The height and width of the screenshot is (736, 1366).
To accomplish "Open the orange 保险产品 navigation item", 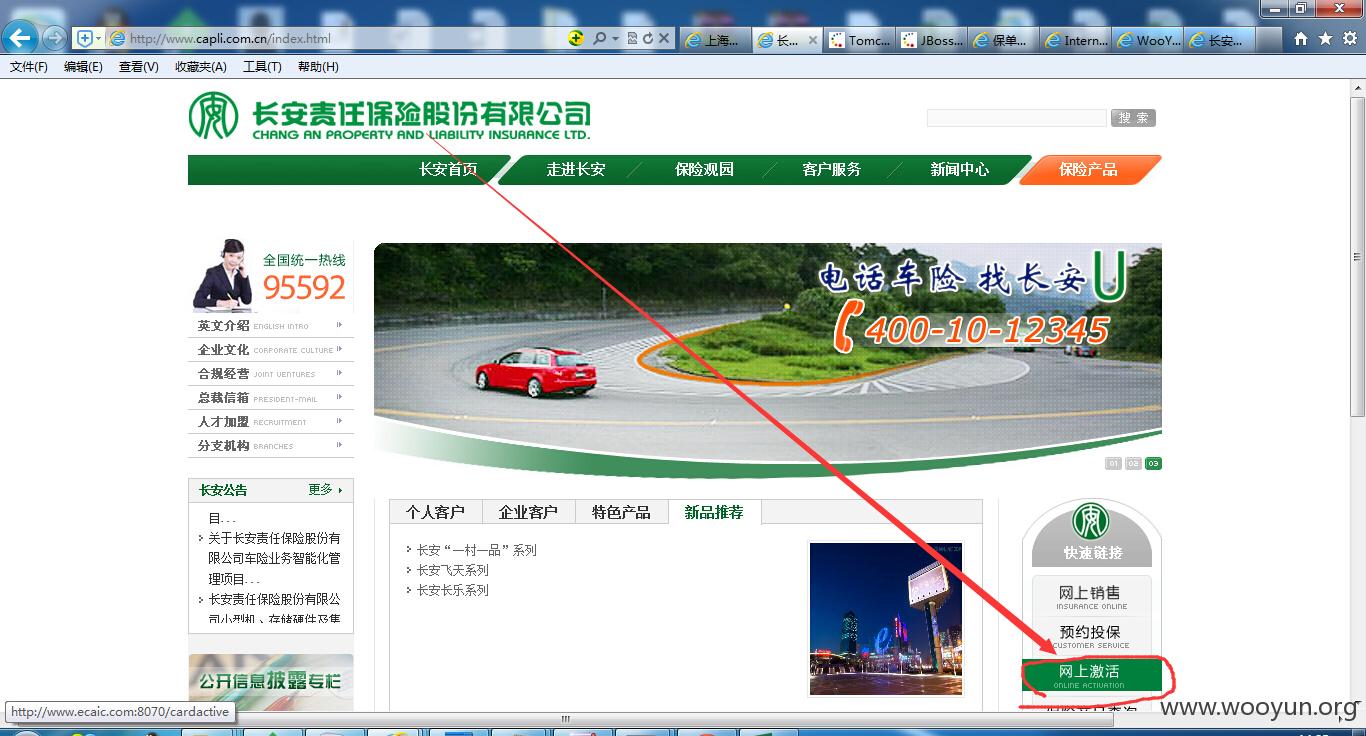I will pyautogui.click(x=1089, y=170).
